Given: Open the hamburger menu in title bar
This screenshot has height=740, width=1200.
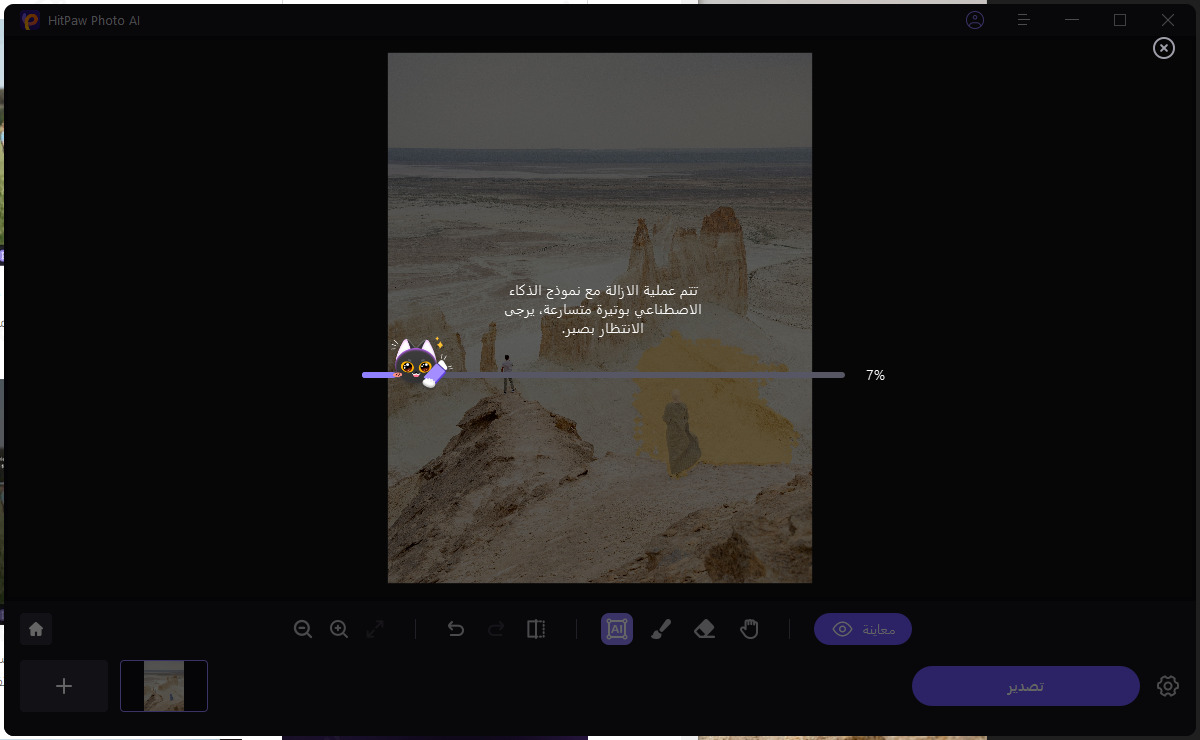Looking at the screenshot, I should (x=1023, y=20).
